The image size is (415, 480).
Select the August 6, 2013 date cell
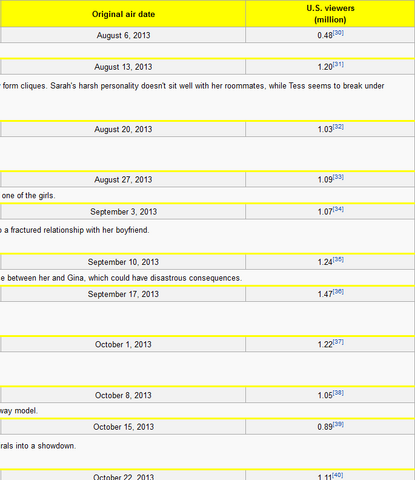pyautogui.click(x=123, y=35)
